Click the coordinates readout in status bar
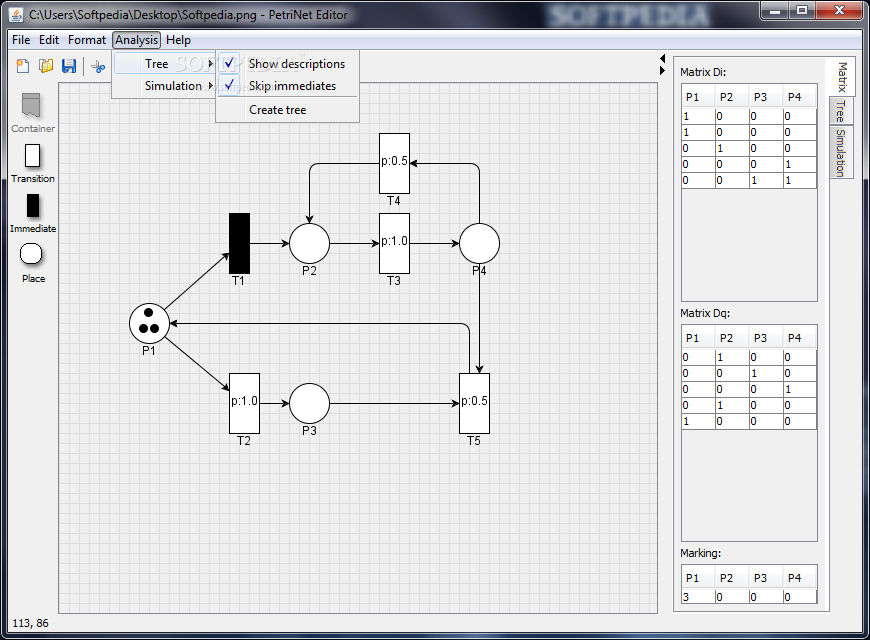The image size is (870, 640). 31,623
